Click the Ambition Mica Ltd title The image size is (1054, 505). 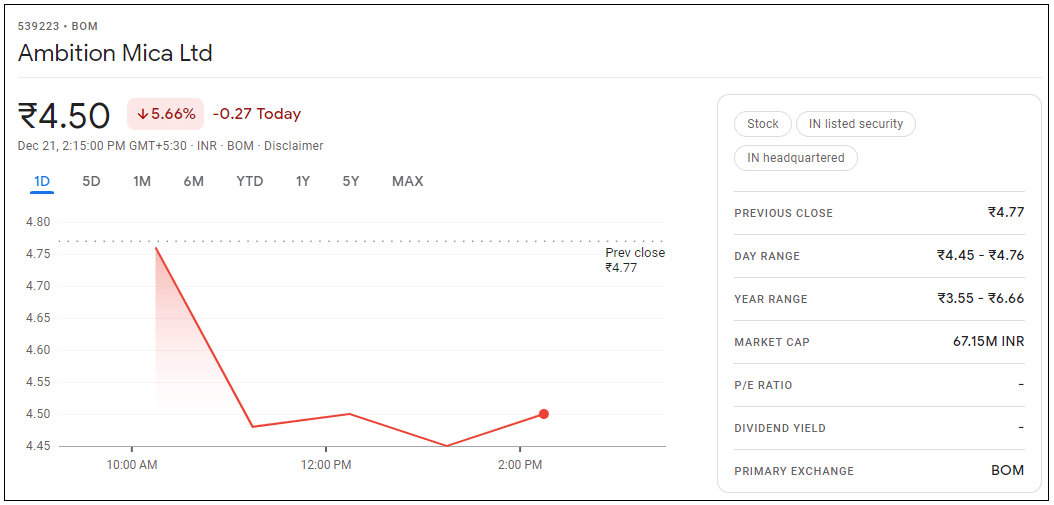click(x=115, y=53)
